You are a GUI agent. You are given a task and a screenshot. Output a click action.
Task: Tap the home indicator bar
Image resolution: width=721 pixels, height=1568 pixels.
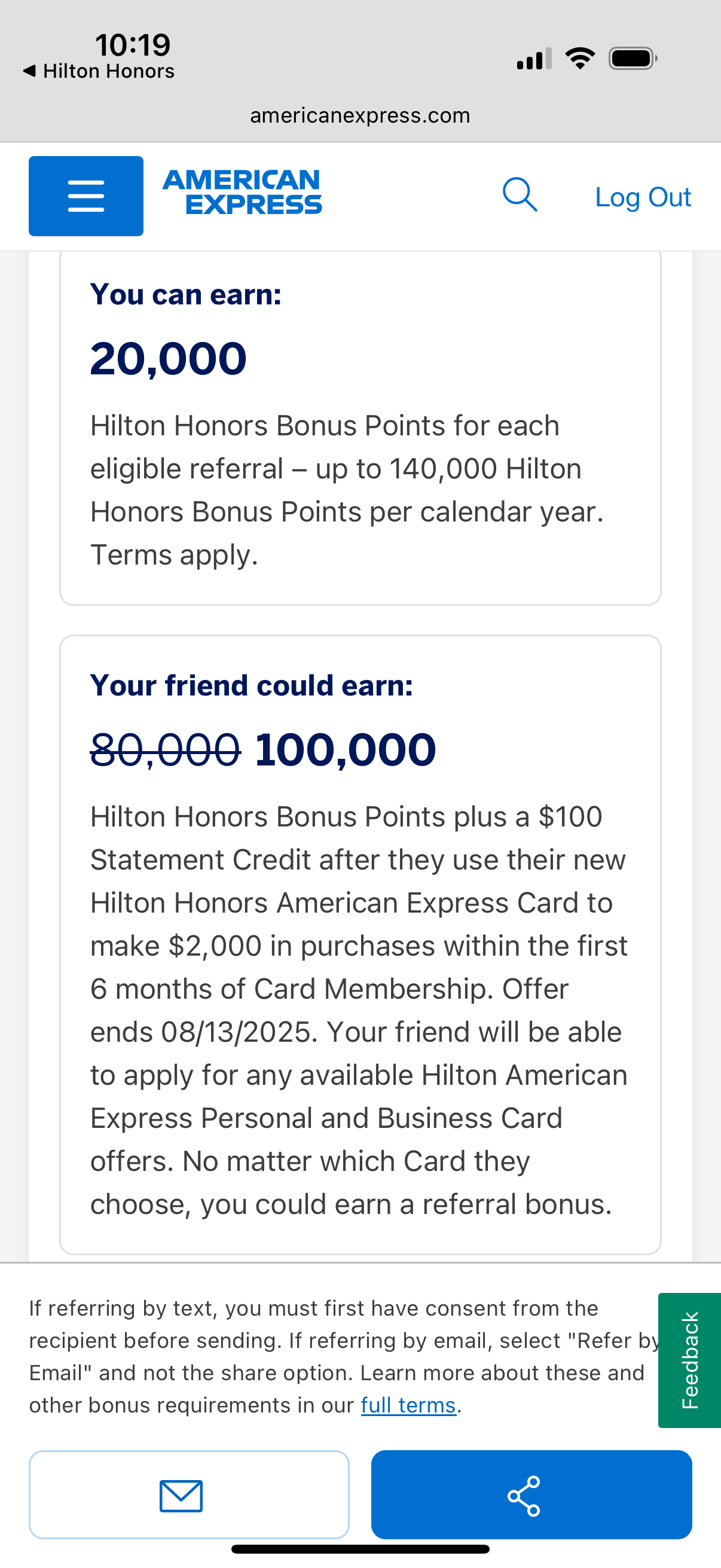[360, 1549]
